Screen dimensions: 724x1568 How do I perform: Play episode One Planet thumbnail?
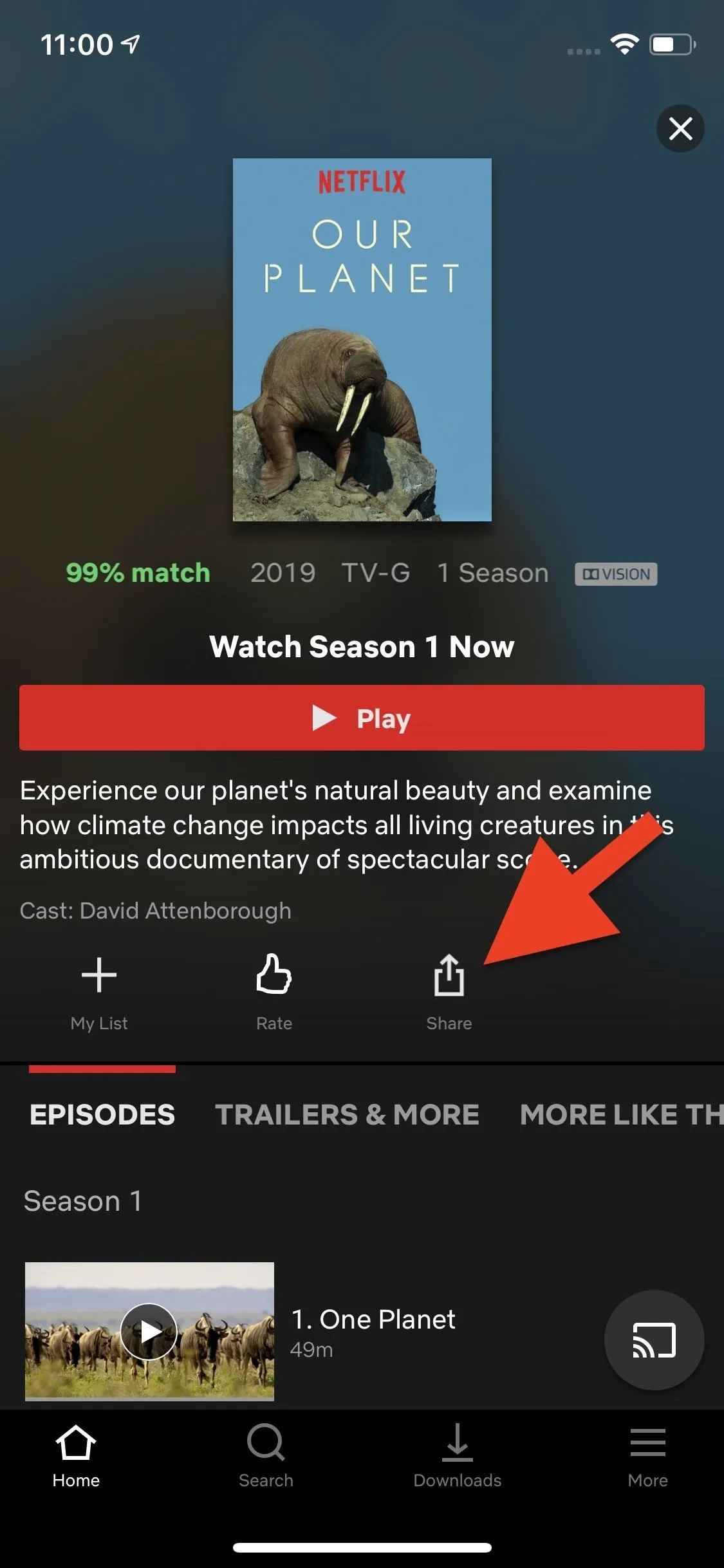(149, 1331)
